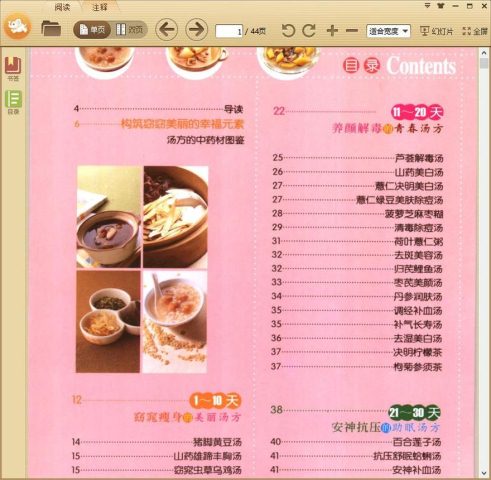Open bookmarks panel (书签)
Image resolution: width=491 pixels, height=480 pixels.
pyautogui.click(x=13, y=69)
